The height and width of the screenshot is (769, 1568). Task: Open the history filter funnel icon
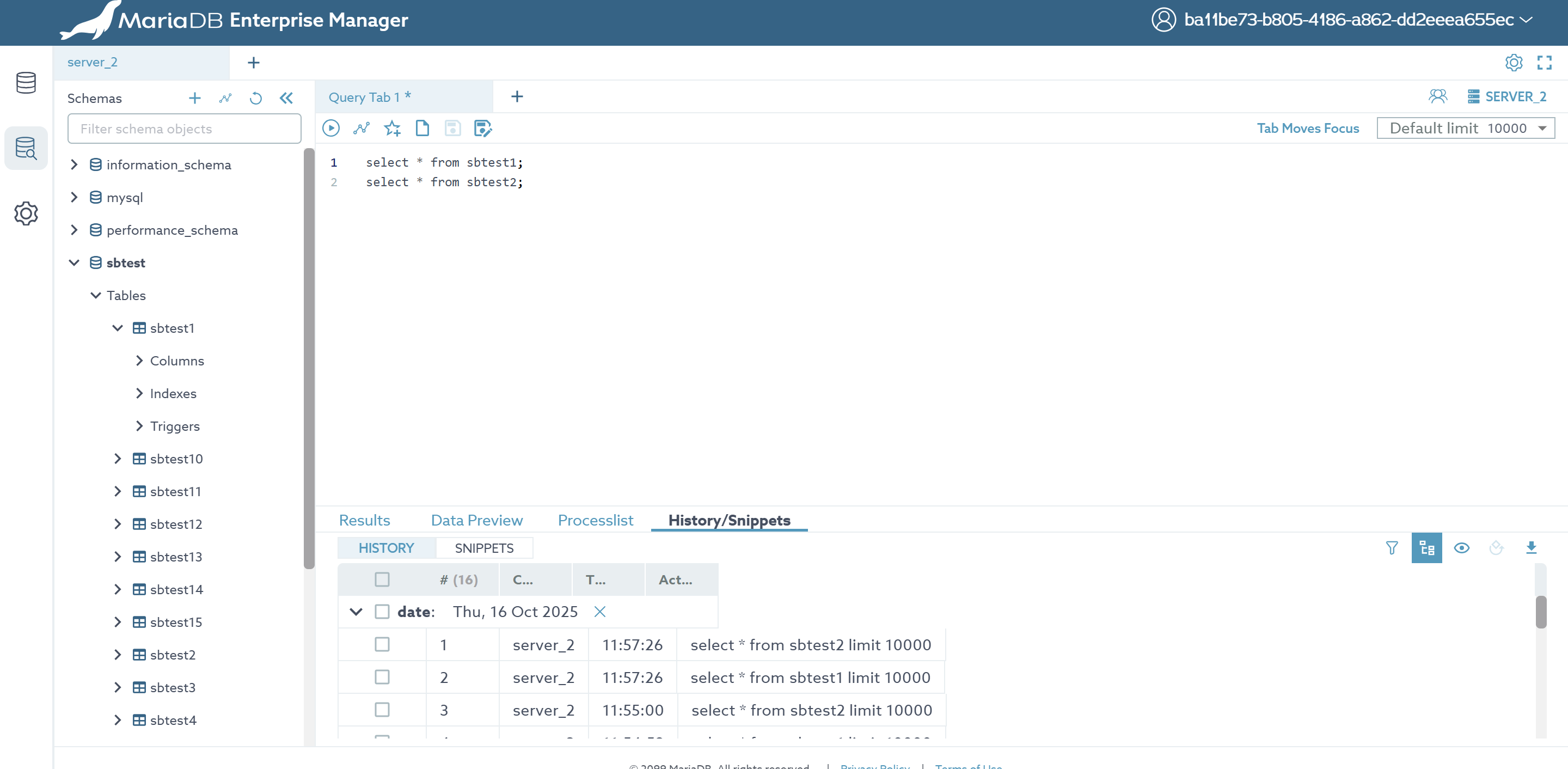pyautogui.click(x=1392, y=548)
